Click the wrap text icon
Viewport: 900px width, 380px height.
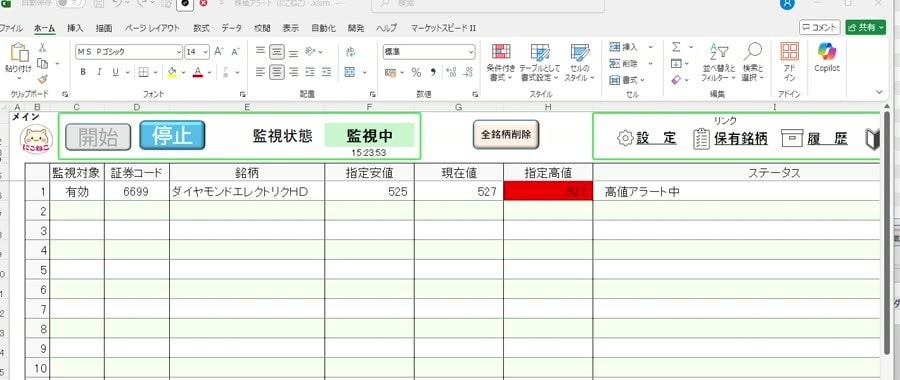click(x=350, y=52)
